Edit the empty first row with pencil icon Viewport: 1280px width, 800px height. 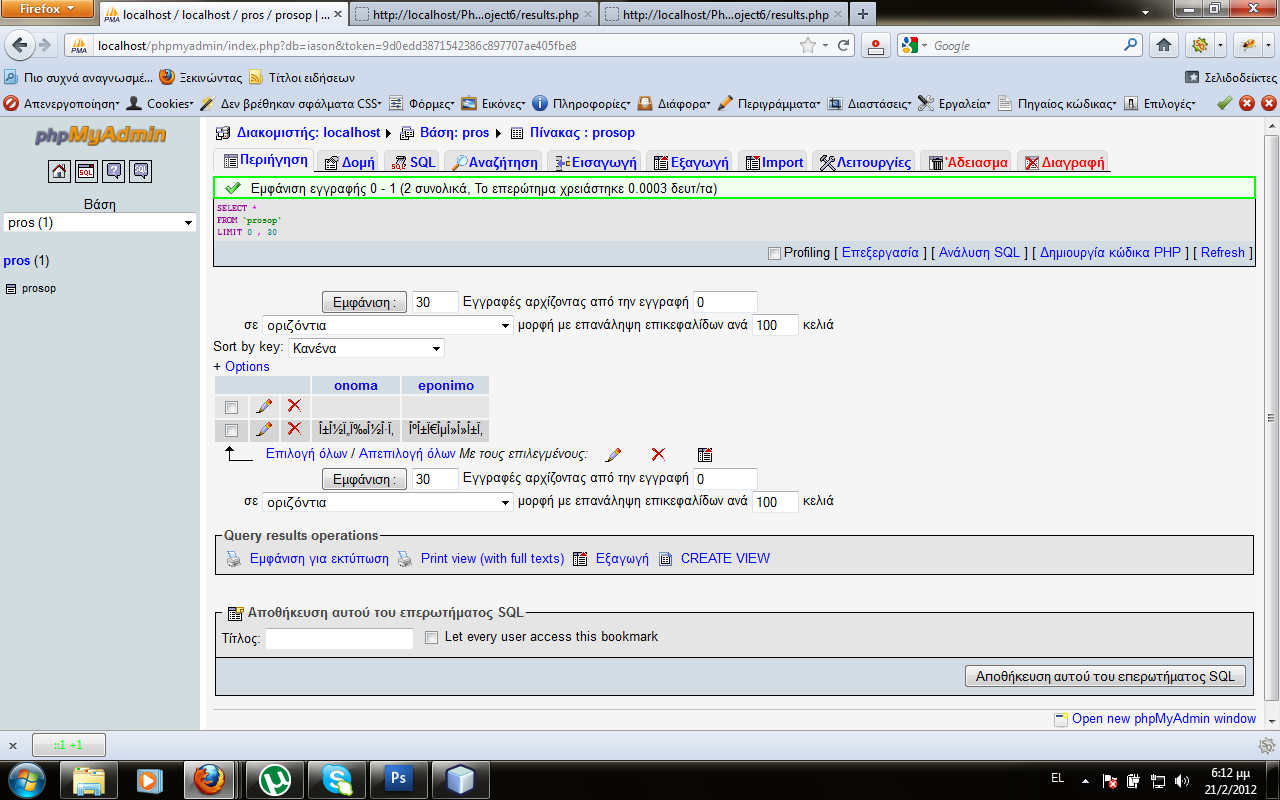(x=264, y=406)
